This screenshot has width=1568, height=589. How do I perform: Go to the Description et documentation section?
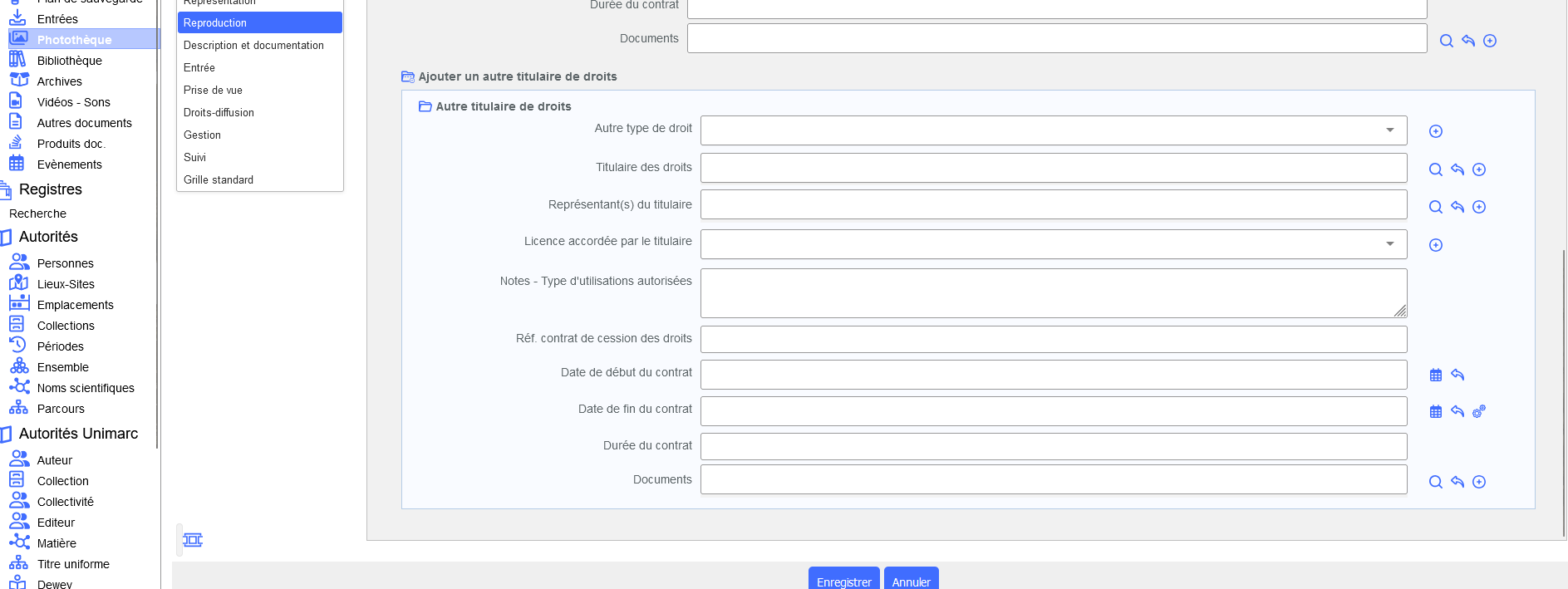click(253, 45)
